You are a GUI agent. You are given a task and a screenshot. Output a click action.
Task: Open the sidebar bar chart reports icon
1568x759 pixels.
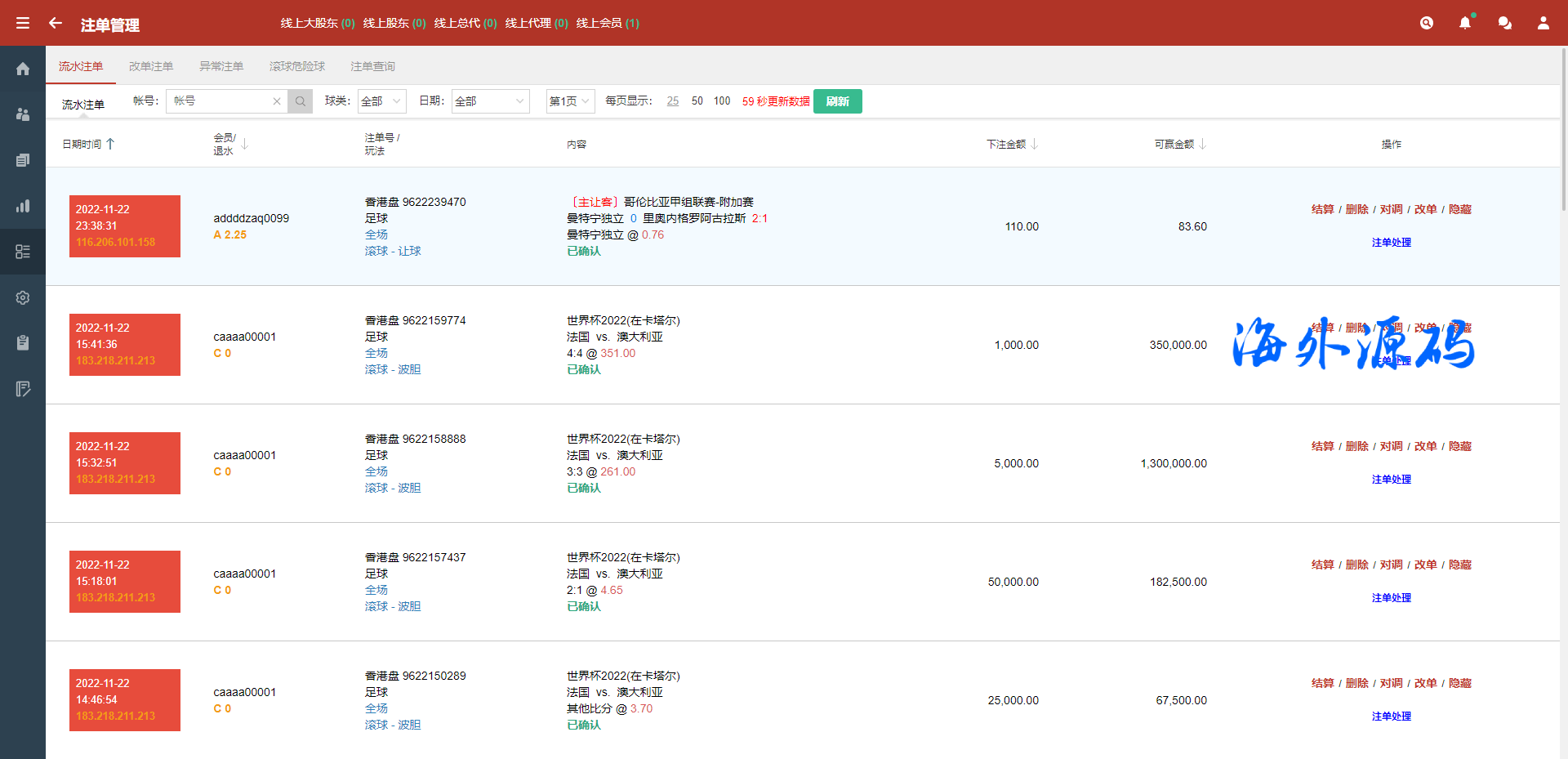coord(23,206)
